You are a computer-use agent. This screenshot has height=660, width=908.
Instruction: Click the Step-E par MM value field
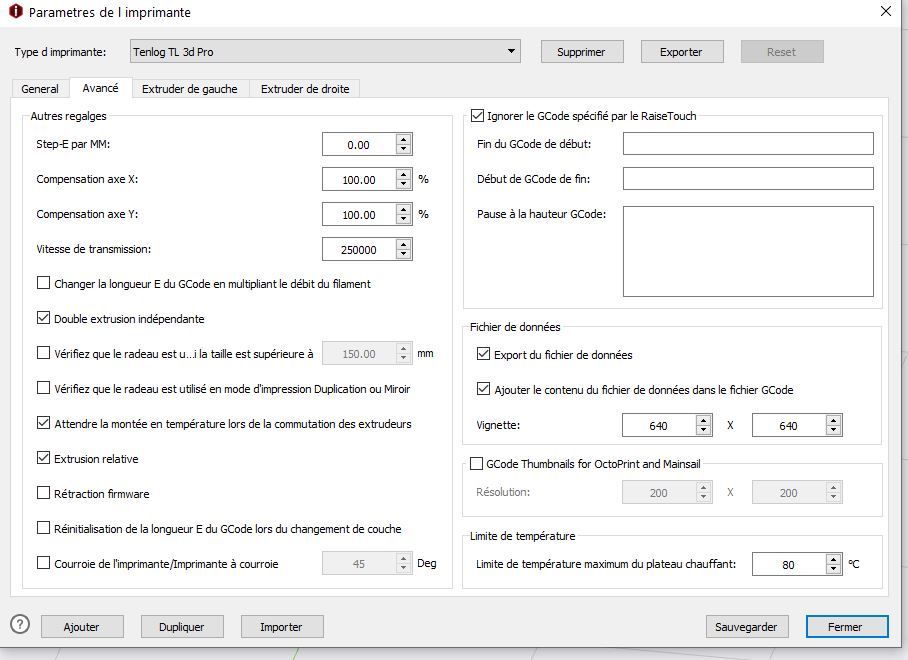[359, 144]
